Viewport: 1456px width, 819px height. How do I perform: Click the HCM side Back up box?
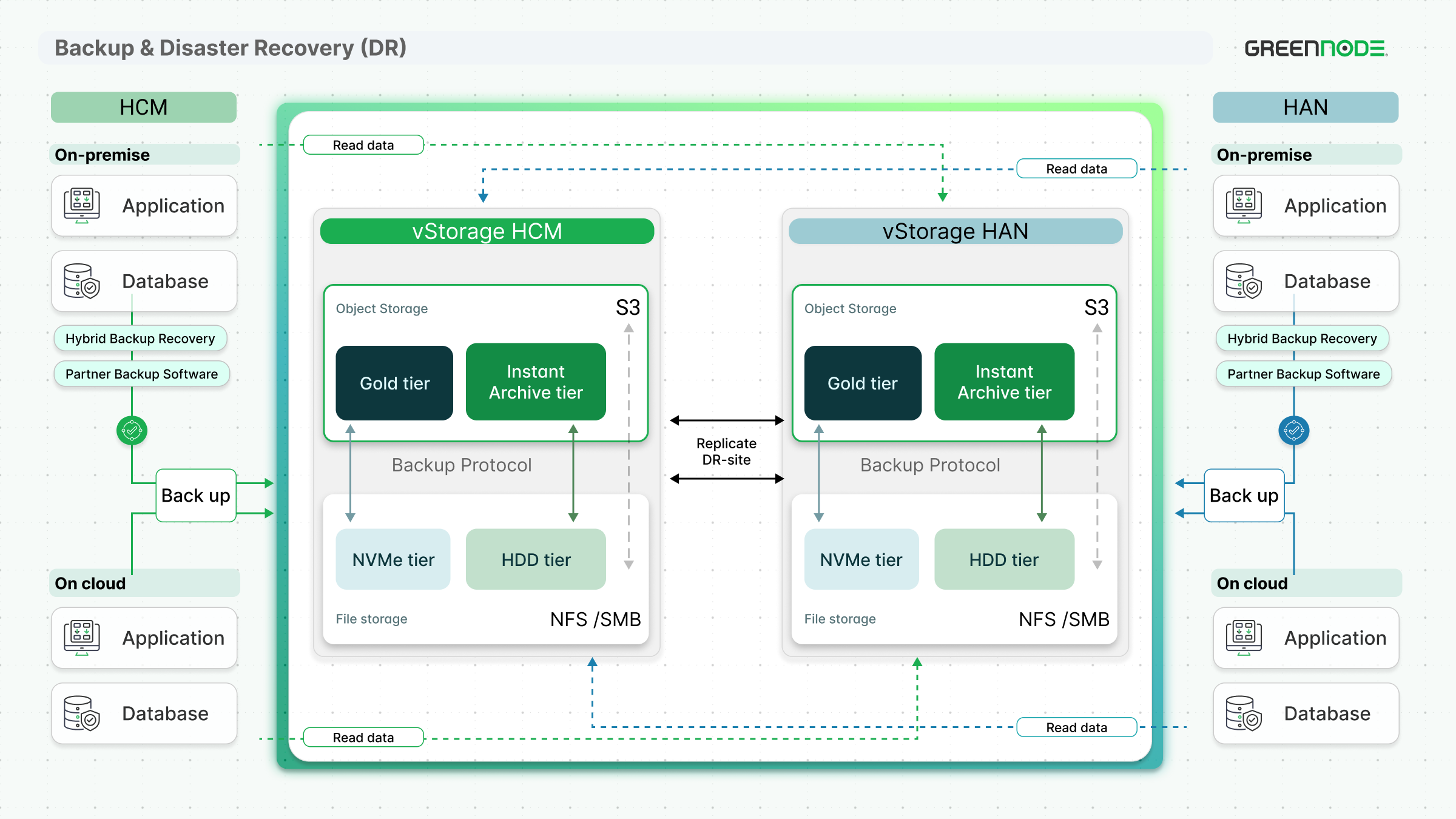(196, 496)
